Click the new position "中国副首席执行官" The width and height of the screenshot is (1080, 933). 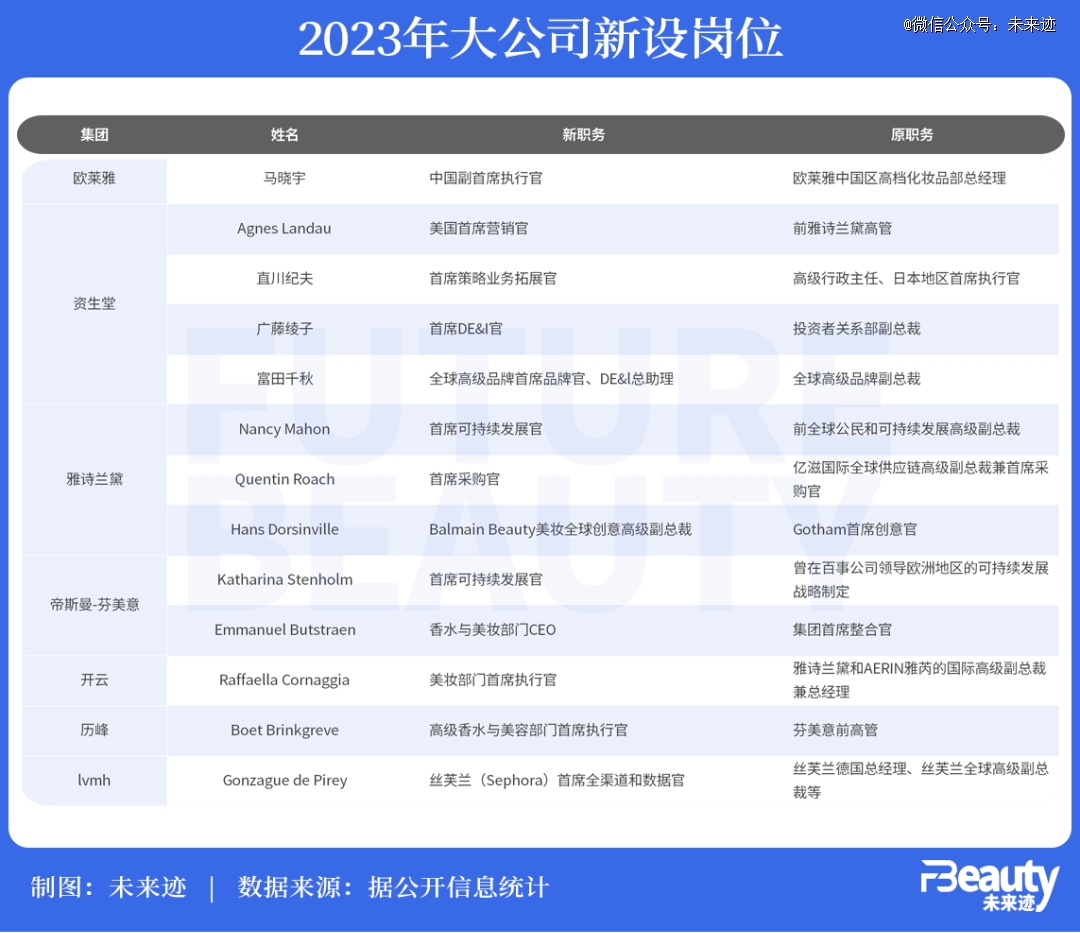486,178
